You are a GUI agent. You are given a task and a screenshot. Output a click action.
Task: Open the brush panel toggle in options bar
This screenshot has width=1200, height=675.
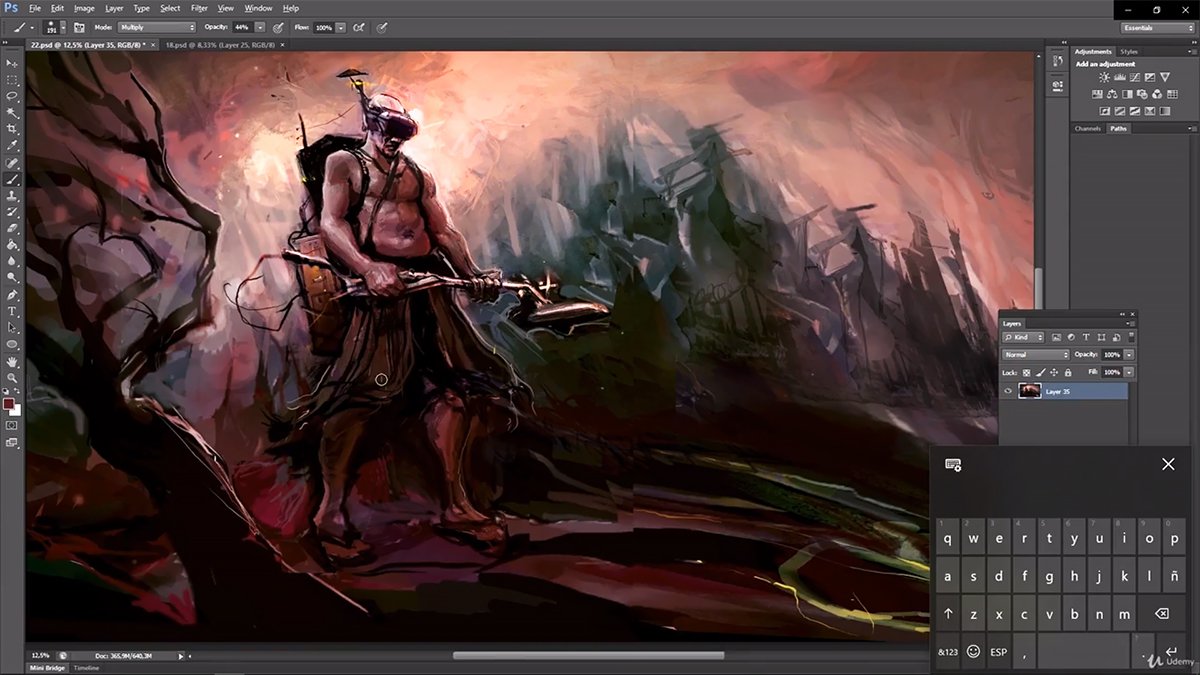click(x=79, y=27)
